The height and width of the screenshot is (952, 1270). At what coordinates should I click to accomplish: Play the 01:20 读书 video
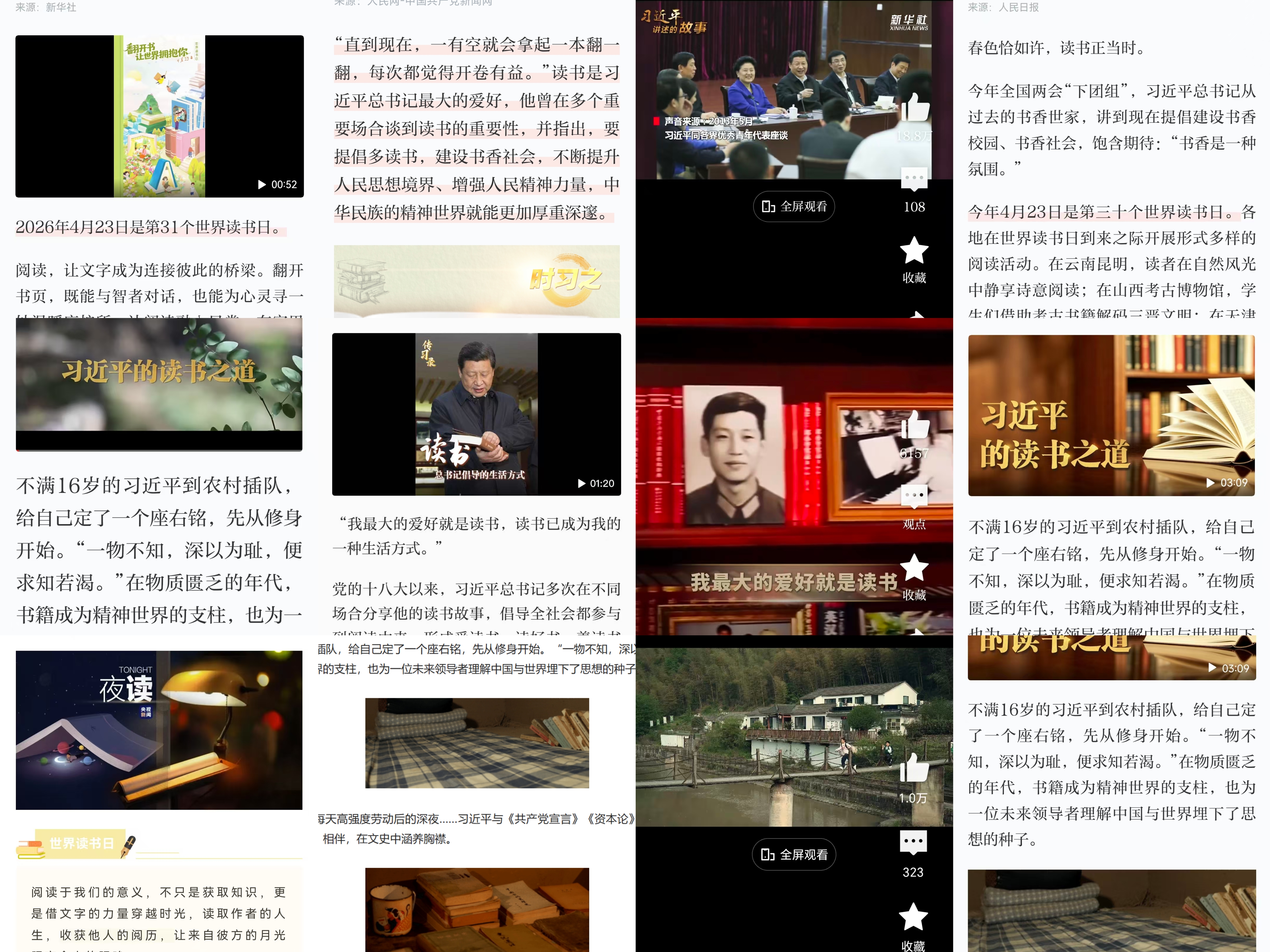pos(476,414)
